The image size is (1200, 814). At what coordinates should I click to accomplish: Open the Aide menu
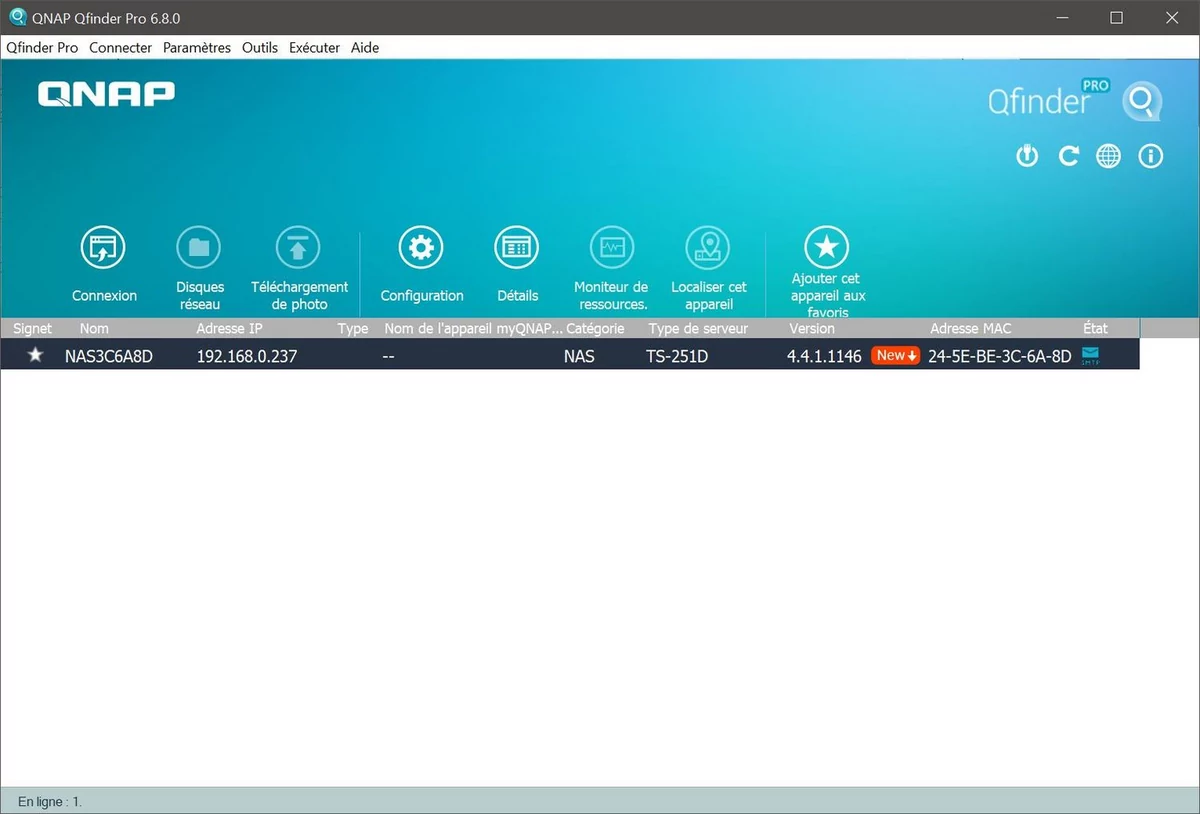tap(365, 47)
